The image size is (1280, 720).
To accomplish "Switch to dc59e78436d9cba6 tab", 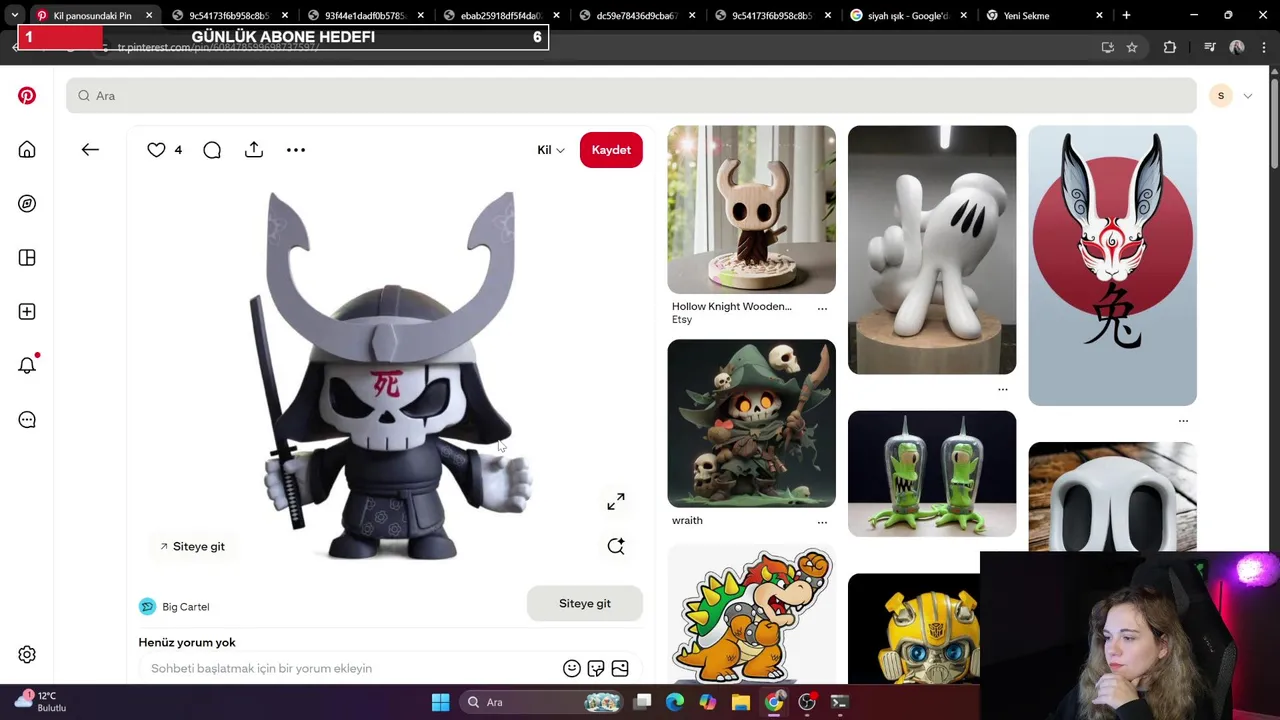I will pos(636,16).
